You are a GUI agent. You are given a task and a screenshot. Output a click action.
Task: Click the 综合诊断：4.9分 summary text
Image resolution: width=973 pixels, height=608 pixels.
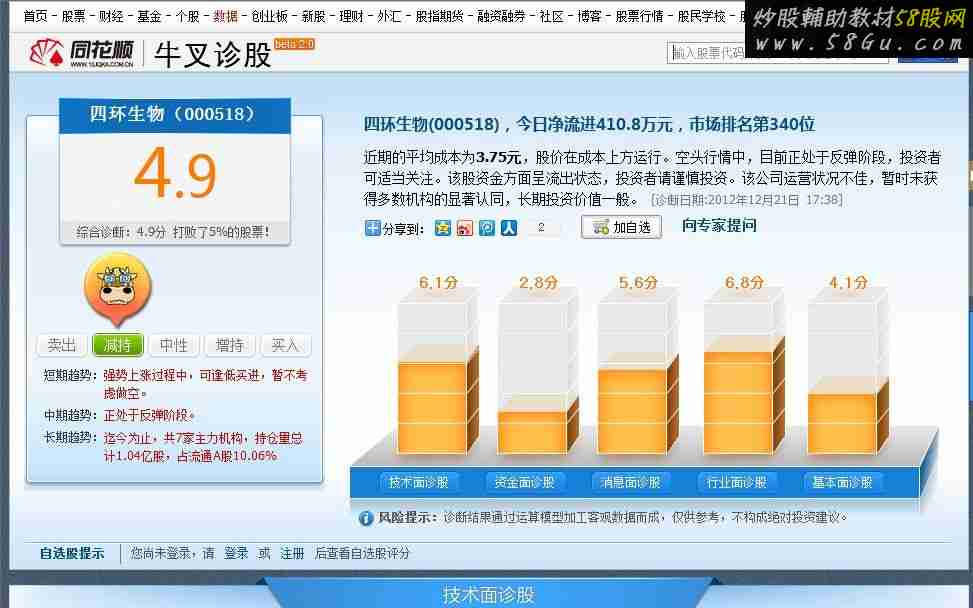click(174, 232)
